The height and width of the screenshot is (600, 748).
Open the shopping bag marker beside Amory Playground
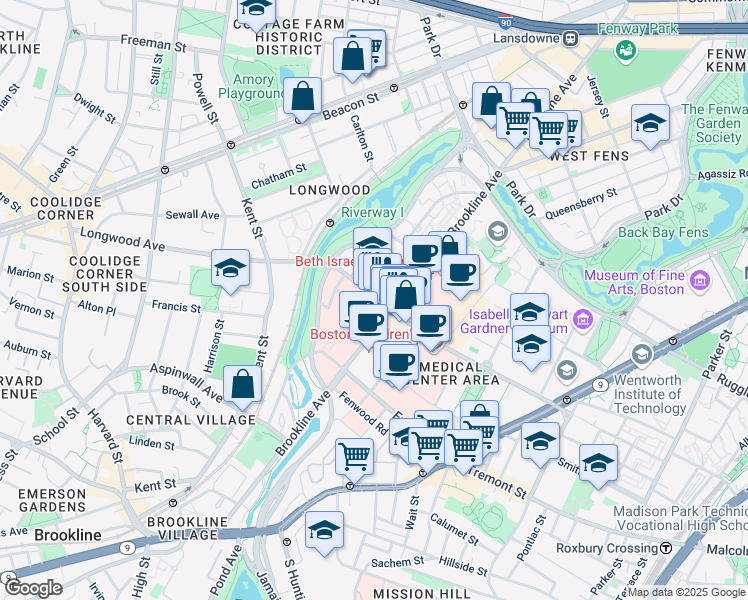(x=302, y=98)
